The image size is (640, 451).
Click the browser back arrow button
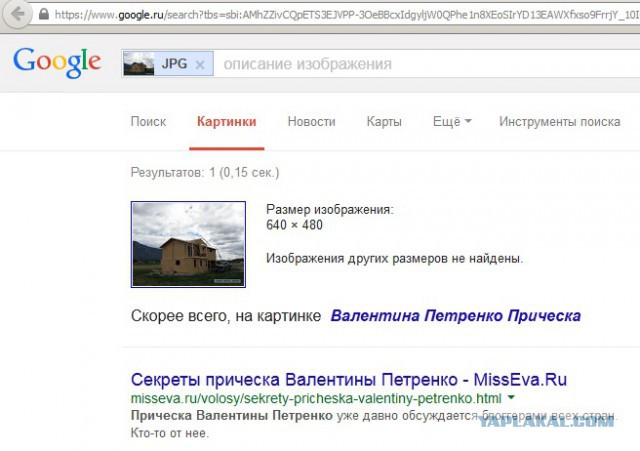[17, 14]
